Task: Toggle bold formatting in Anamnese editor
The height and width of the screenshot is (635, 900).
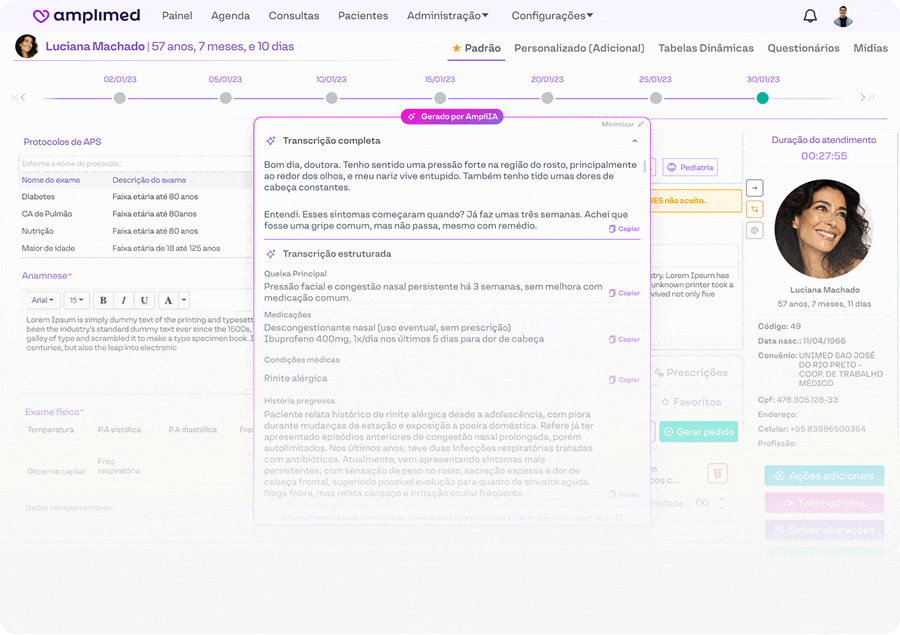Action: pos(104,300)
